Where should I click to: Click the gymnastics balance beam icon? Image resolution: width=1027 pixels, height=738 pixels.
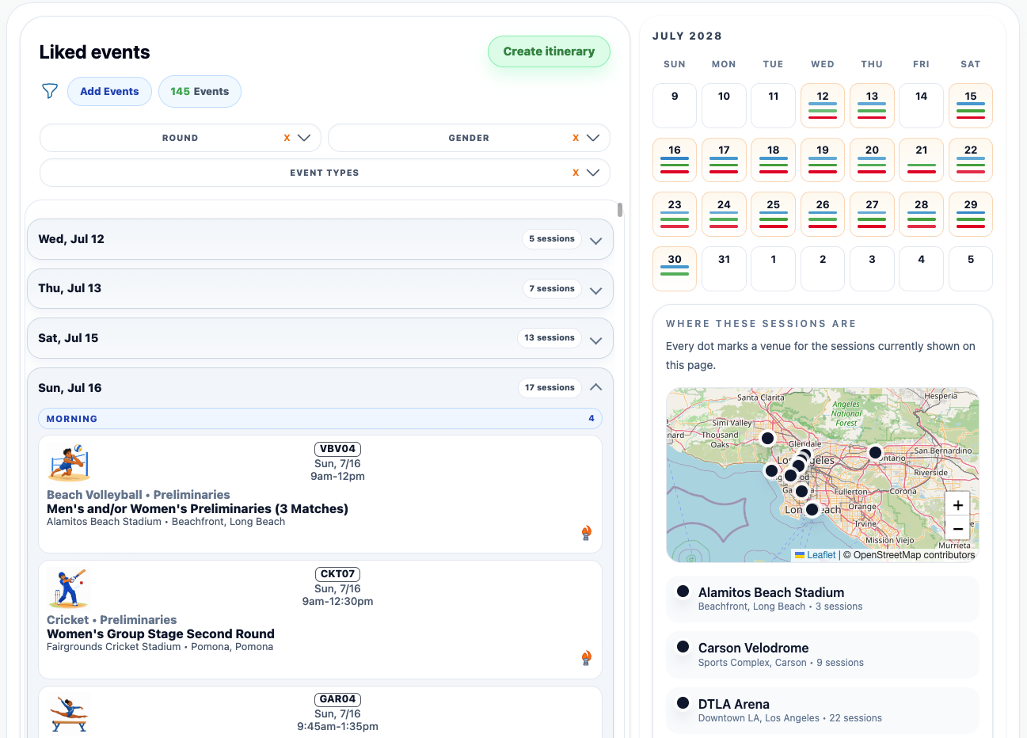point(68,714)
